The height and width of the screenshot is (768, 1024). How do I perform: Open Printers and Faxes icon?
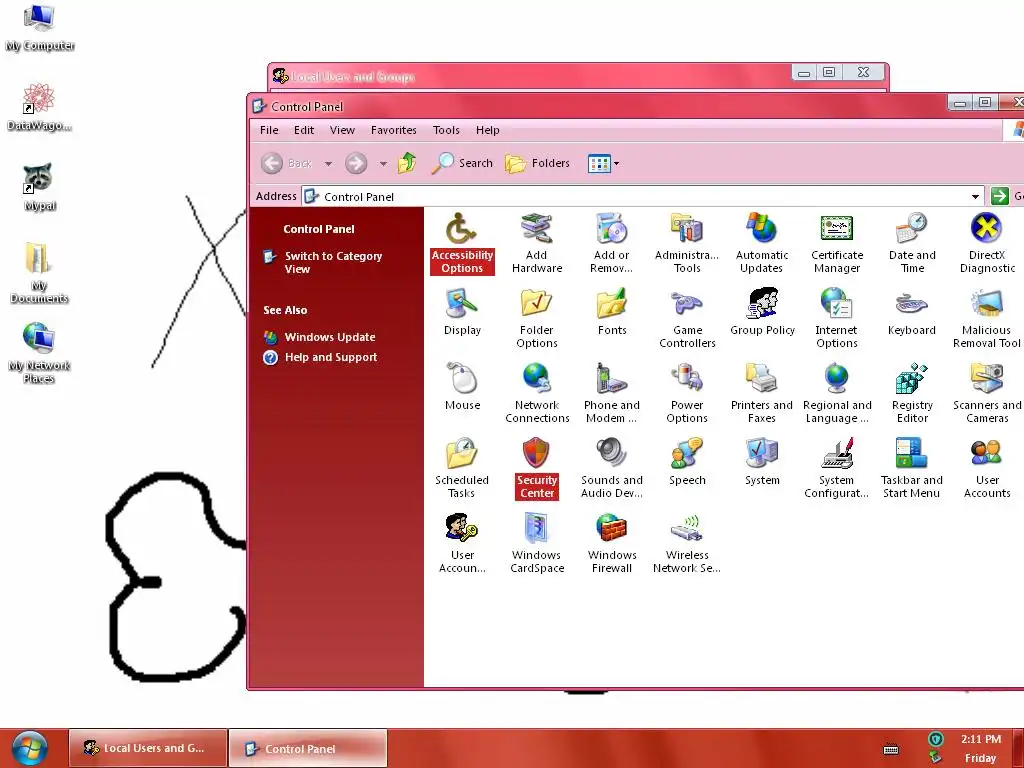761,393
